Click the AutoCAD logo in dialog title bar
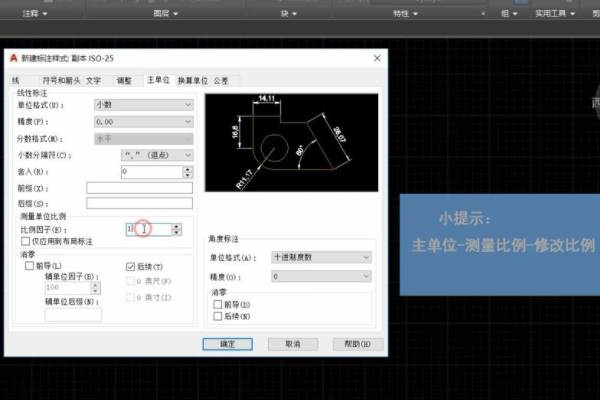This screenshot has width=600, height=400. [x=13, y=59]
